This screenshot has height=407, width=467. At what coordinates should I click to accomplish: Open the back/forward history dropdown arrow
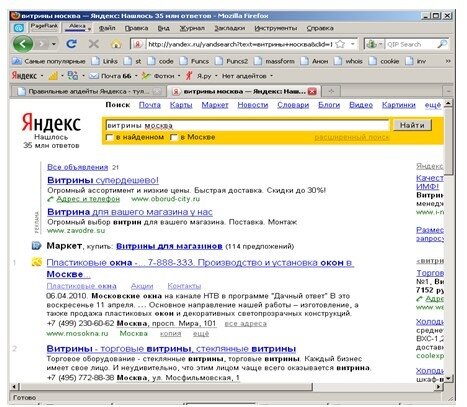pyautogui.click(x=53, y=44)
